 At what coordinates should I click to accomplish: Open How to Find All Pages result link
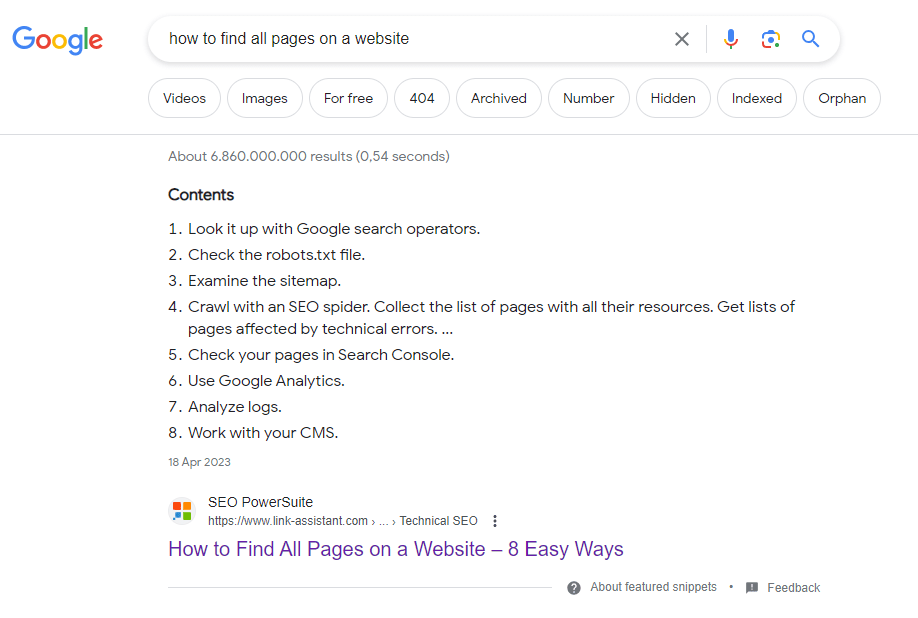pyautogui.click(x=396, y=549)
